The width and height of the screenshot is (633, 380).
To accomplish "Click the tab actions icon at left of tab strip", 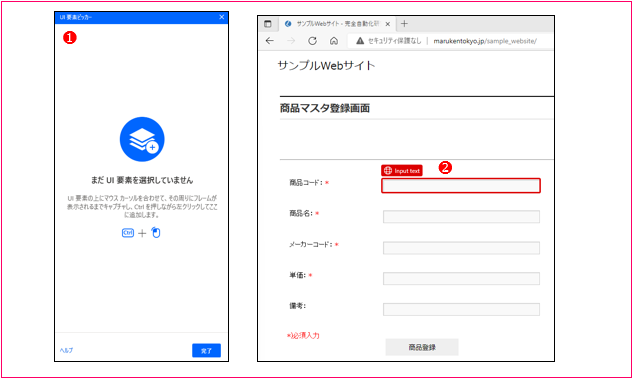I will (268, 24).
